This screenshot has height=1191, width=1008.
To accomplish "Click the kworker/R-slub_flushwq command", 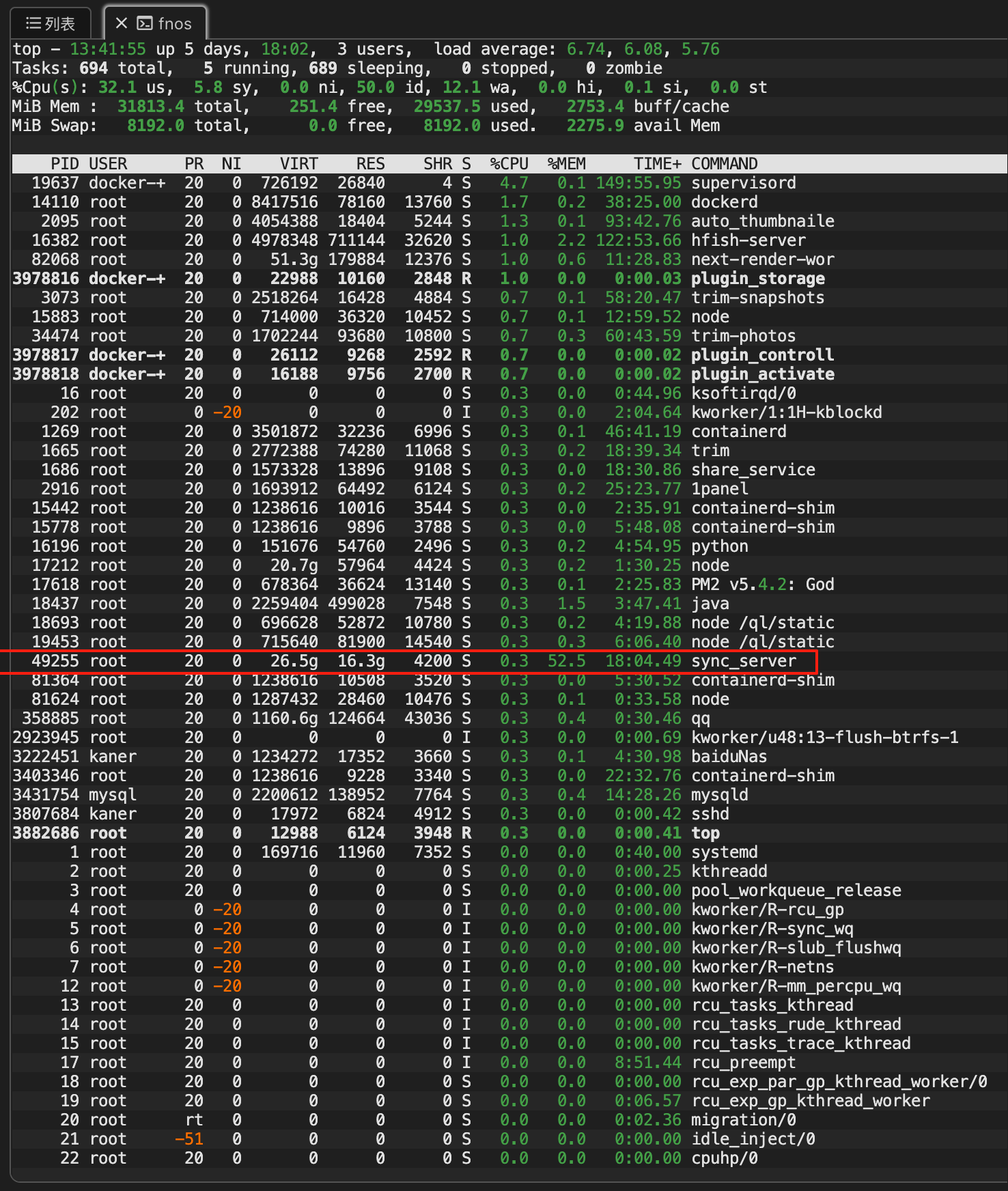I will coord(796,948).
